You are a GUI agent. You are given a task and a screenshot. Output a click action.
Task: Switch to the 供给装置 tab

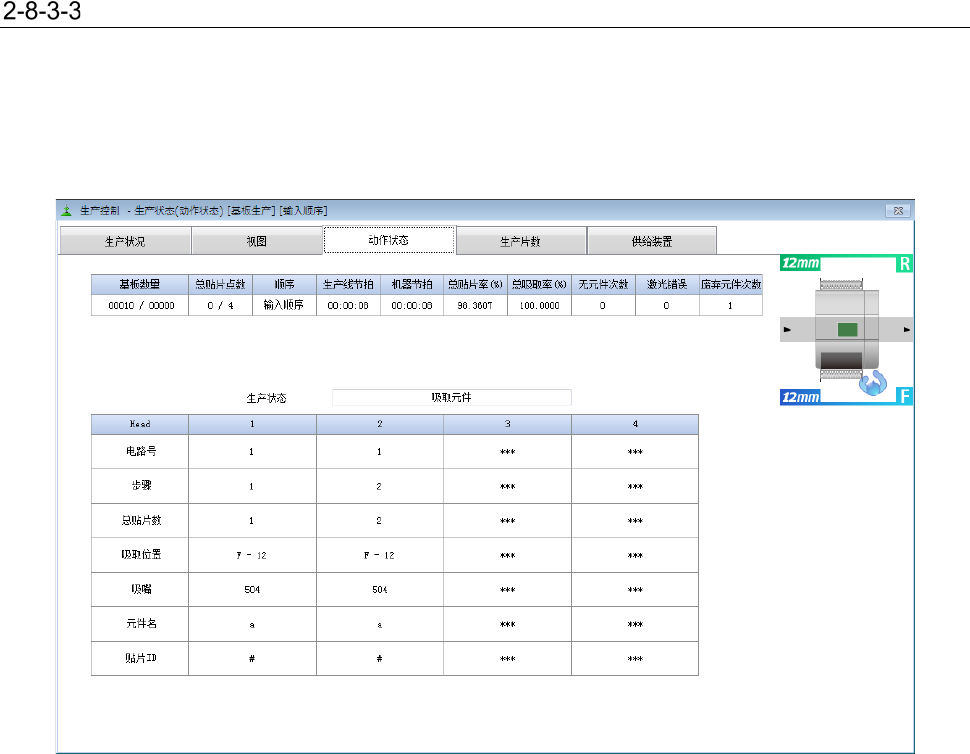point(652,241)
